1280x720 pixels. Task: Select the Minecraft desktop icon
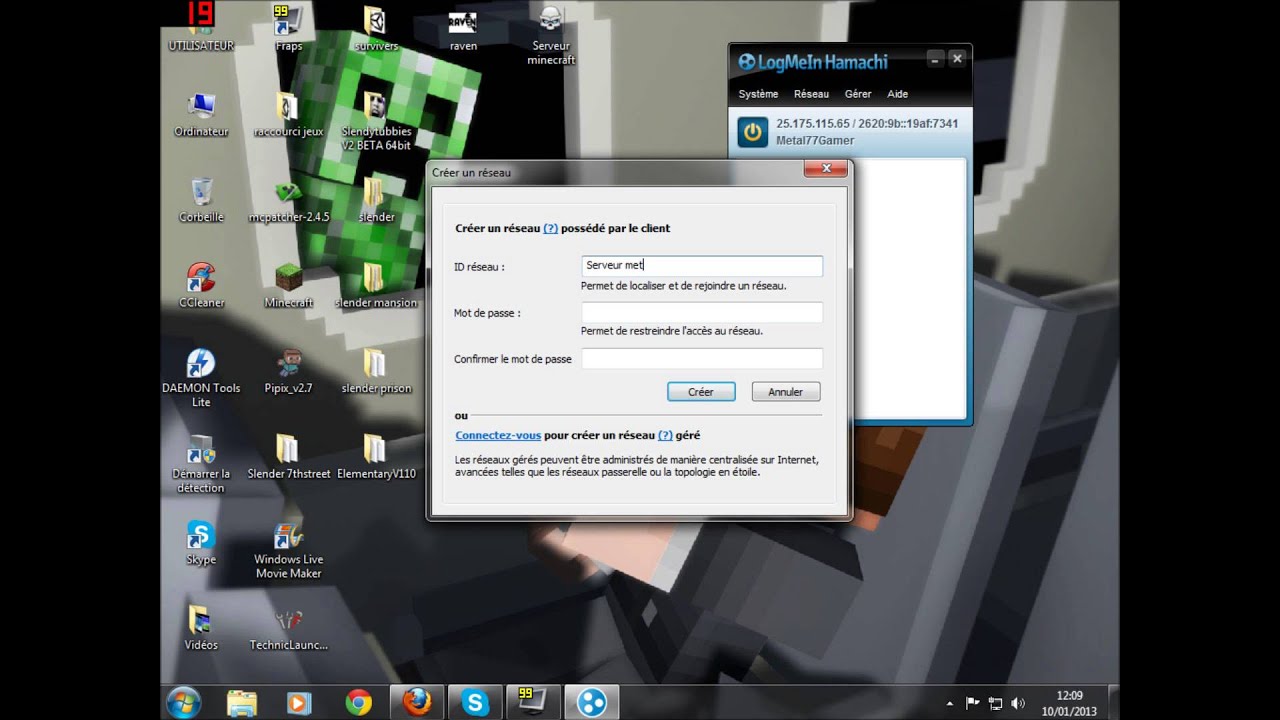pyautogui.click(x=288, y=286)
